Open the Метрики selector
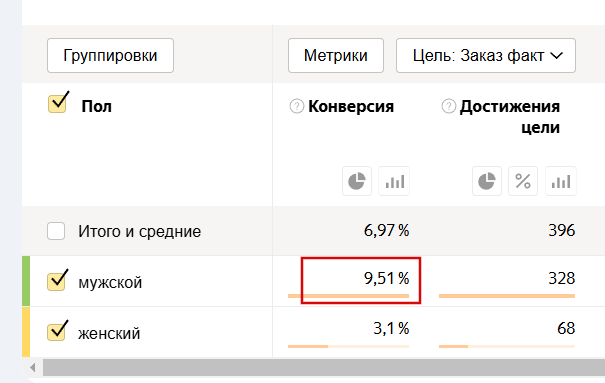This screenshot has height=383, width=605. tap(336, 56)
